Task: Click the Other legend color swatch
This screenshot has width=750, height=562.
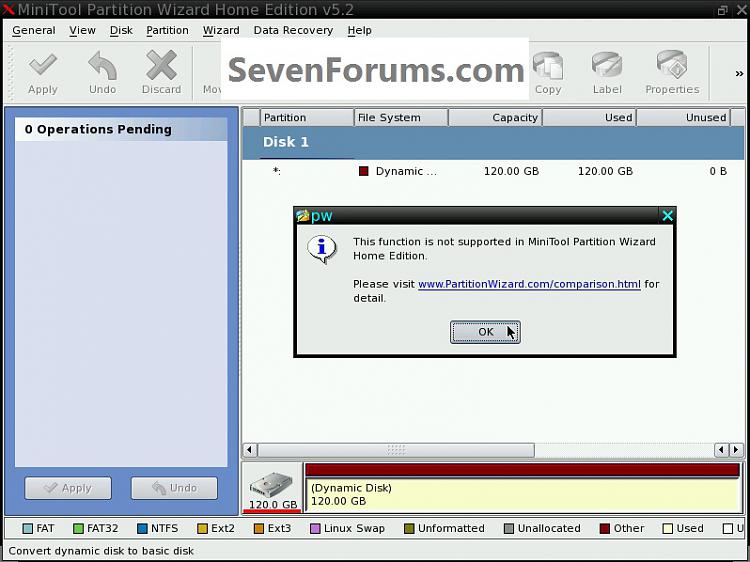Action: (605, 529)
